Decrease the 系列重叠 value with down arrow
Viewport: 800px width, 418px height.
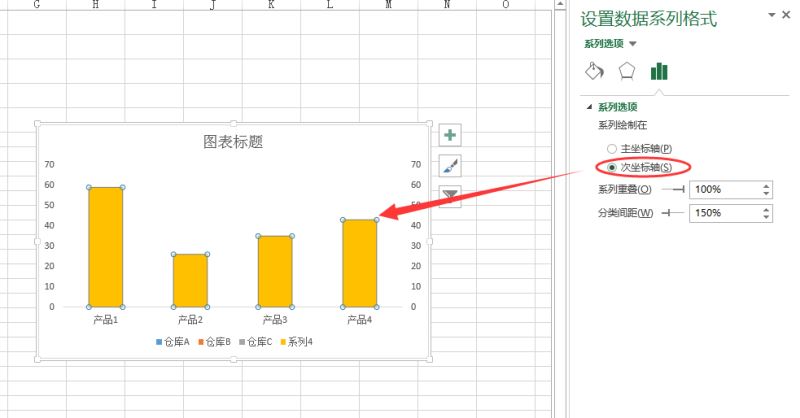[x=766, y=193]
